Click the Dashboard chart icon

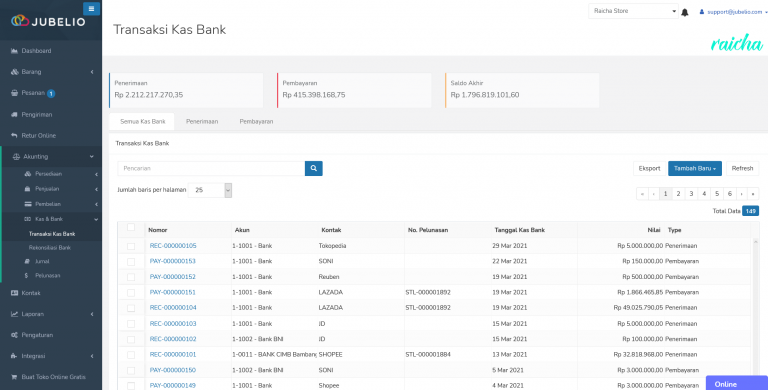14,51
